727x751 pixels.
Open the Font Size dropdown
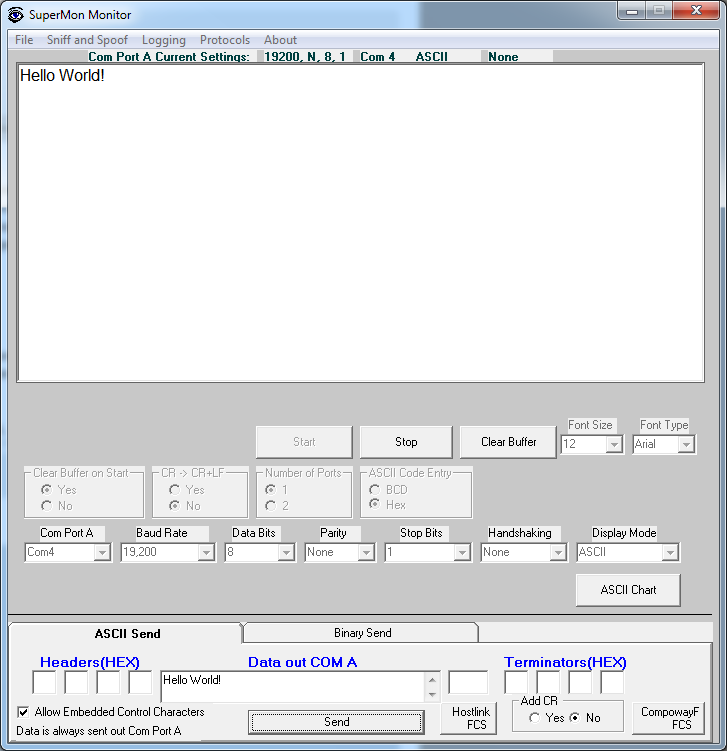(x=614, y=444)
